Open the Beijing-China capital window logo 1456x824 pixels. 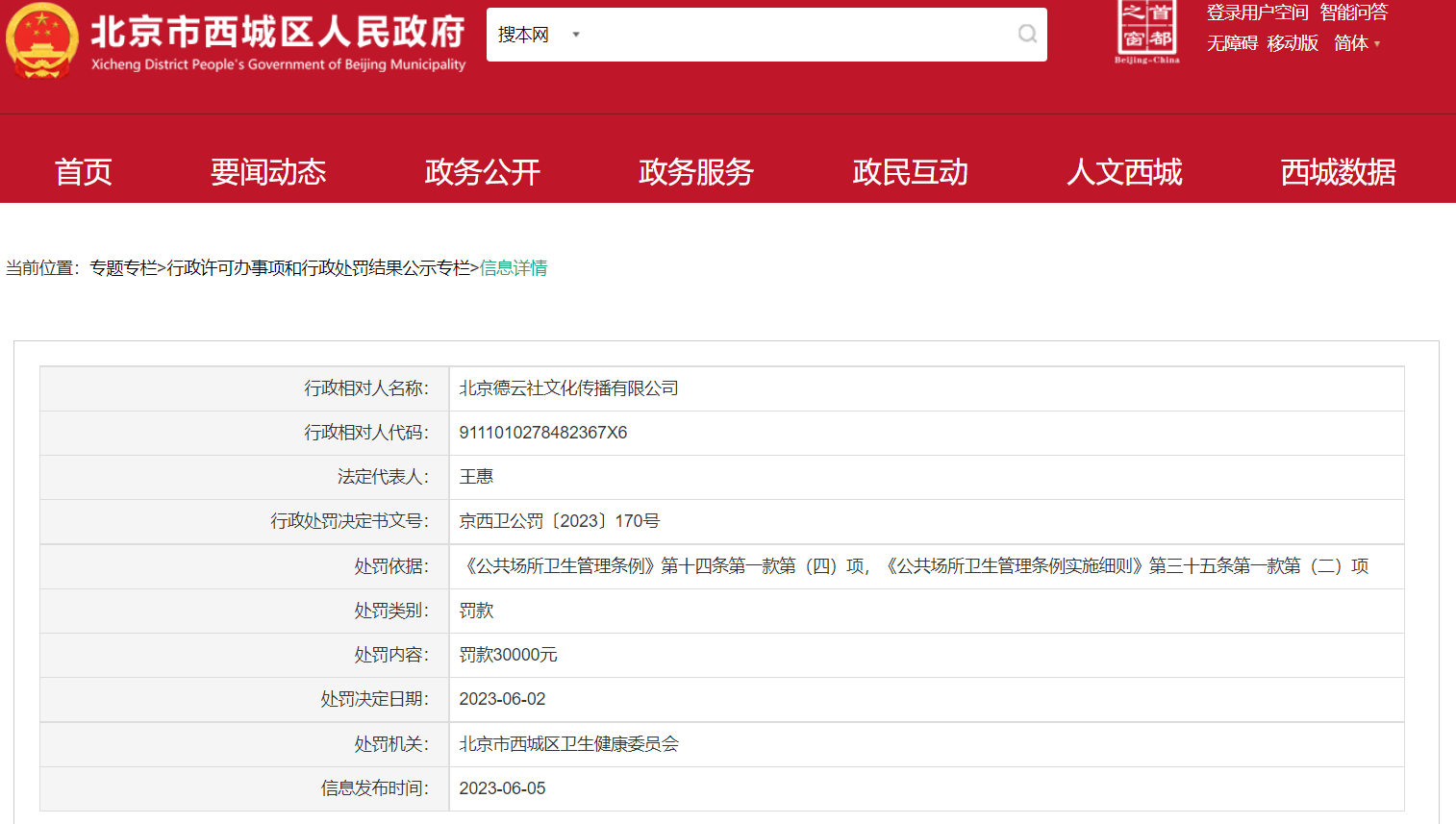click(x=1146, y=33)
